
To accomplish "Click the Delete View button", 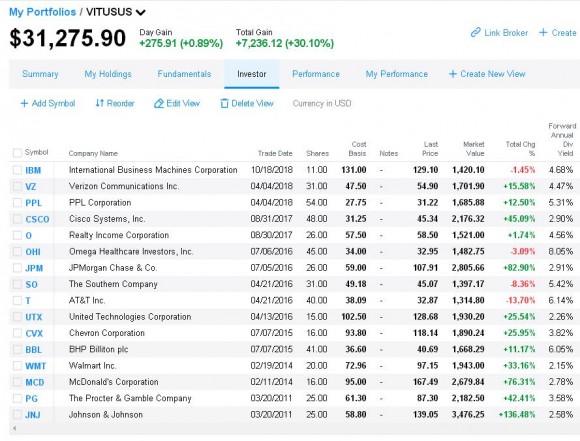I will click(x=247, y=103).
